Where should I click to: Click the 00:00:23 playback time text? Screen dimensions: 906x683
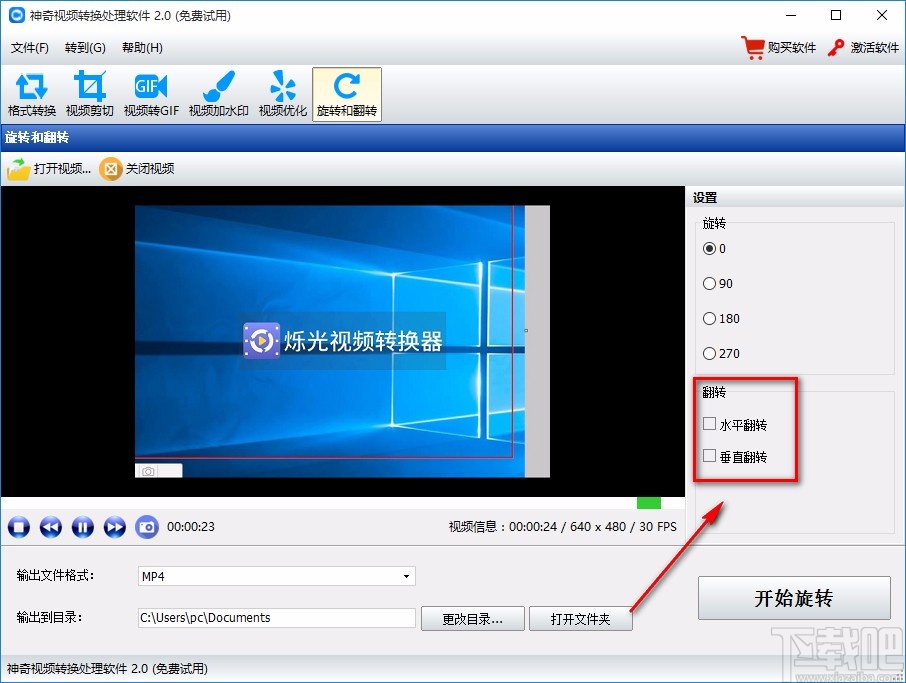click(191, 527)
